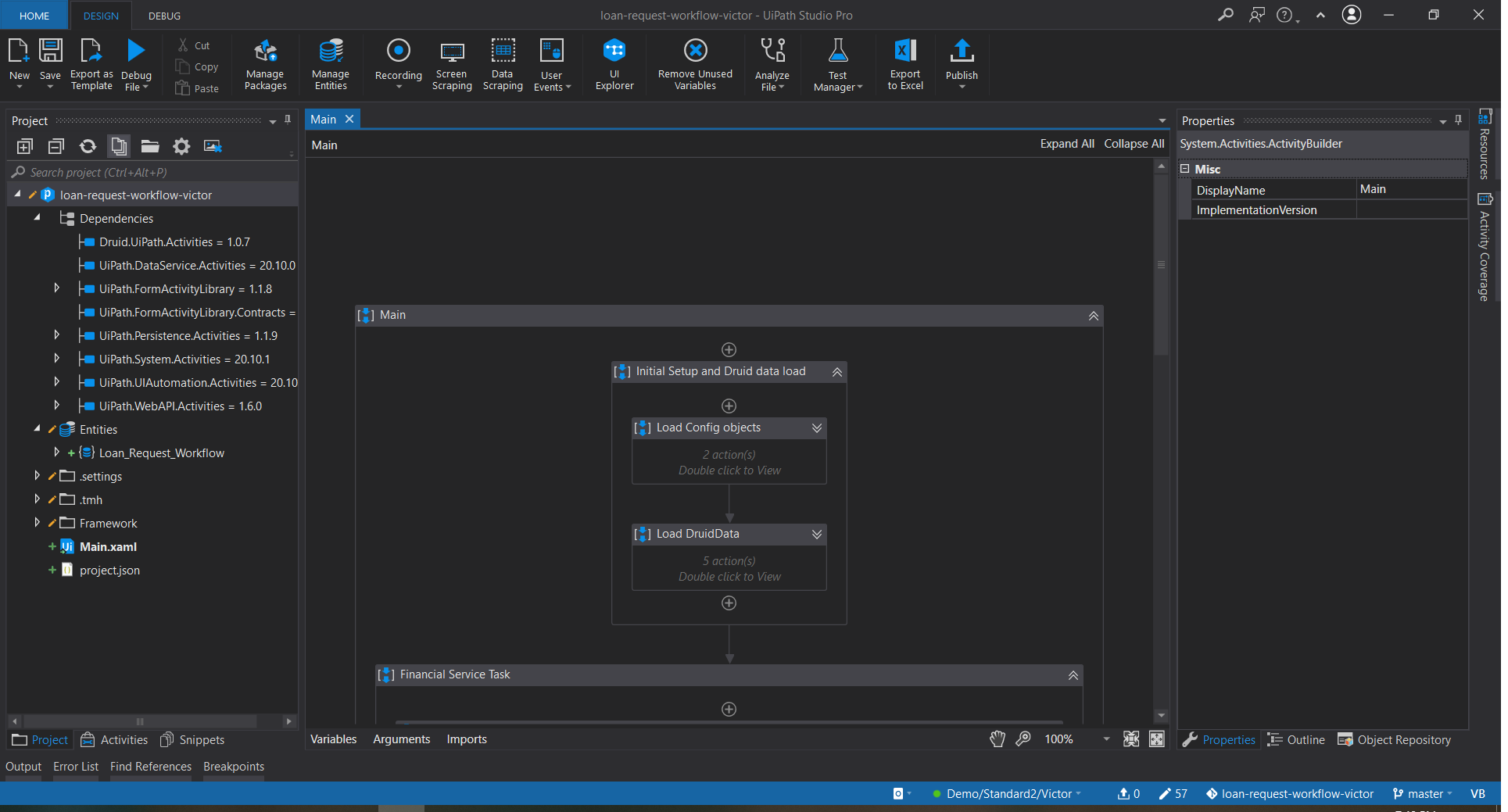The height and width of the screenshot is (812, 1508).
Task: Click Collapse All icon in Project panel
Action: point(56,146)
